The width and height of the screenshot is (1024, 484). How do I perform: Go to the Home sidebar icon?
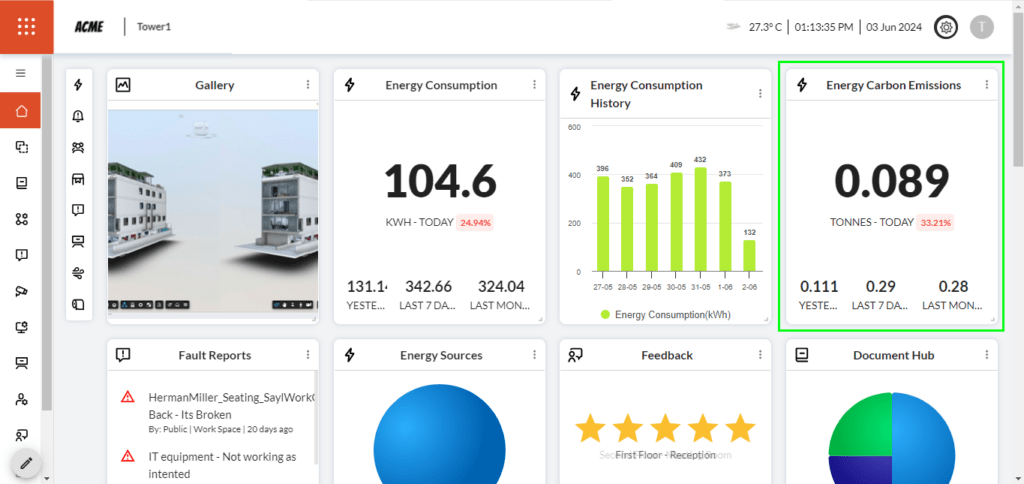(x=21, y=111)
